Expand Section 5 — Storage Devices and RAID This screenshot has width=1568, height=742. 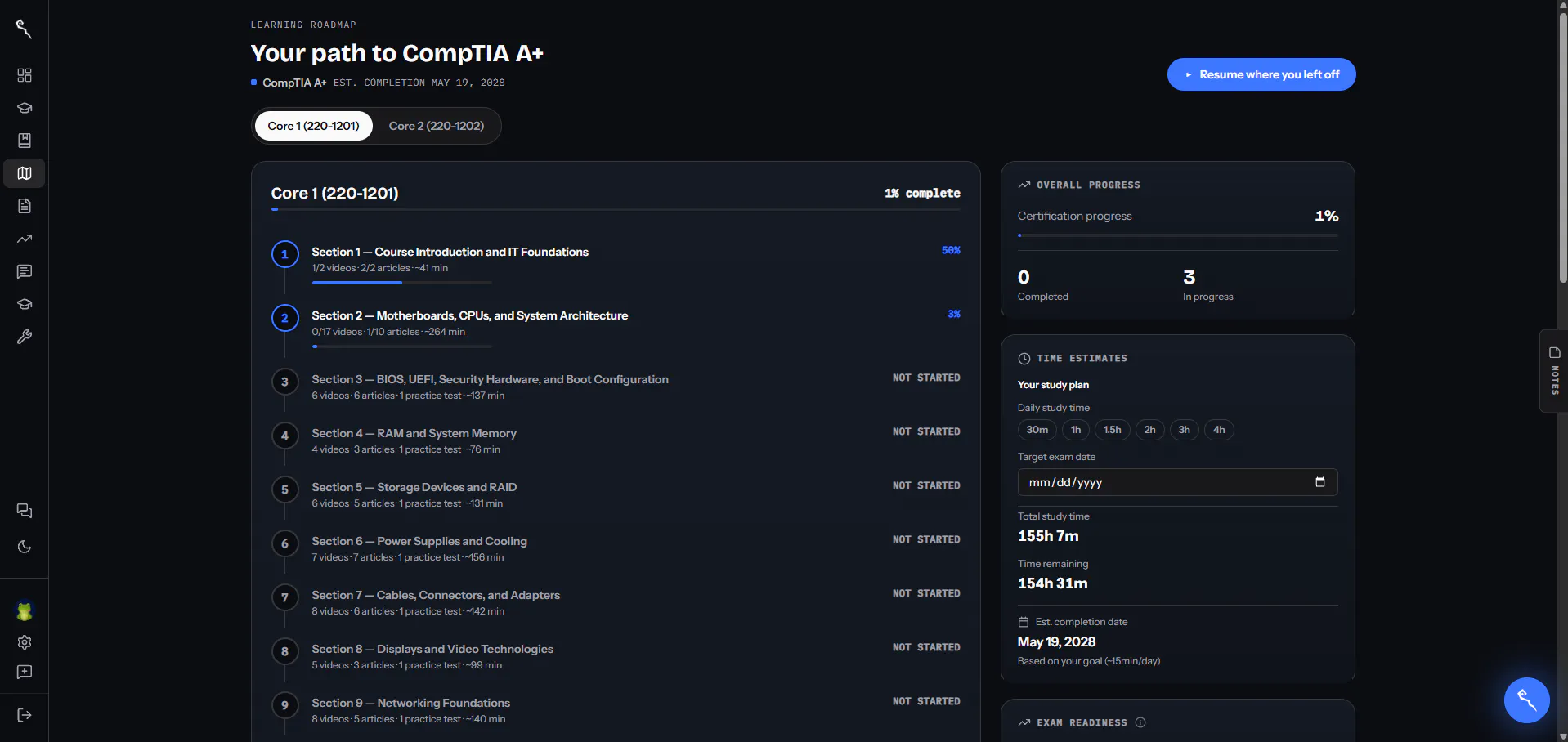coord(616,494)
